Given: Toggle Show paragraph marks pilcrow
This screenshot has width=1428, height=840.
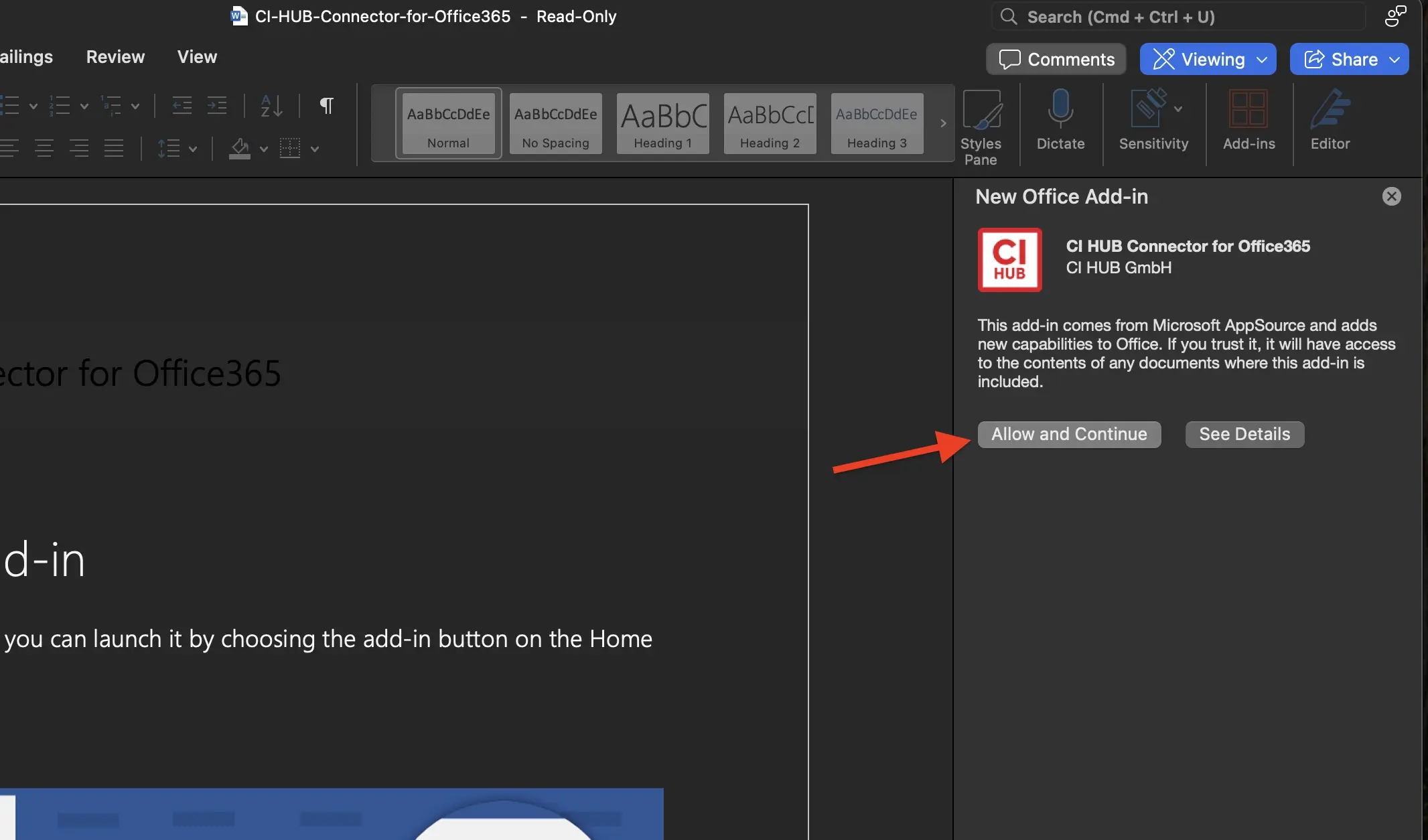Looking at the screenshot, I should pos(327,106).
